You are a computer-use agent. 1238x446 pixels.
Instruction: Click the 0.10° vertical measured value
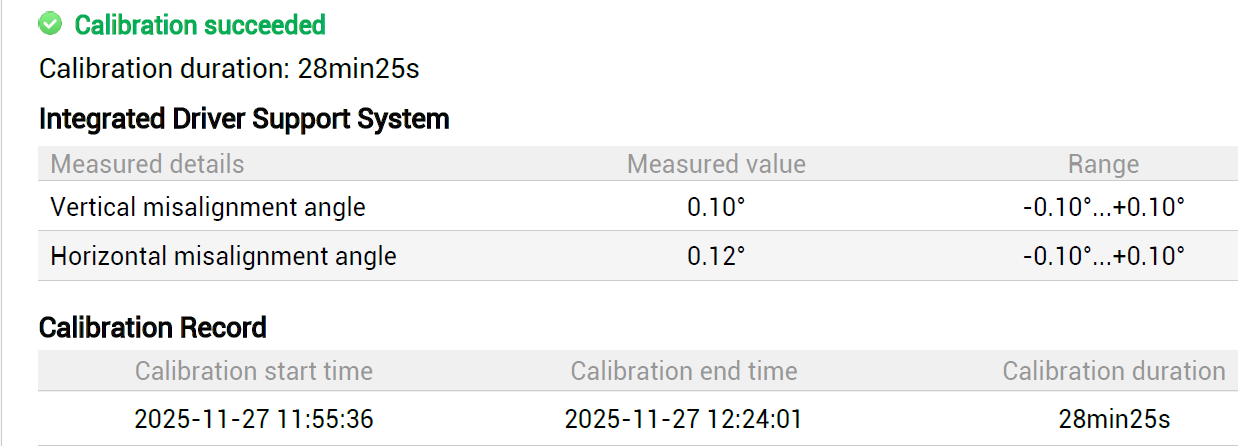[x=716, y=207]
